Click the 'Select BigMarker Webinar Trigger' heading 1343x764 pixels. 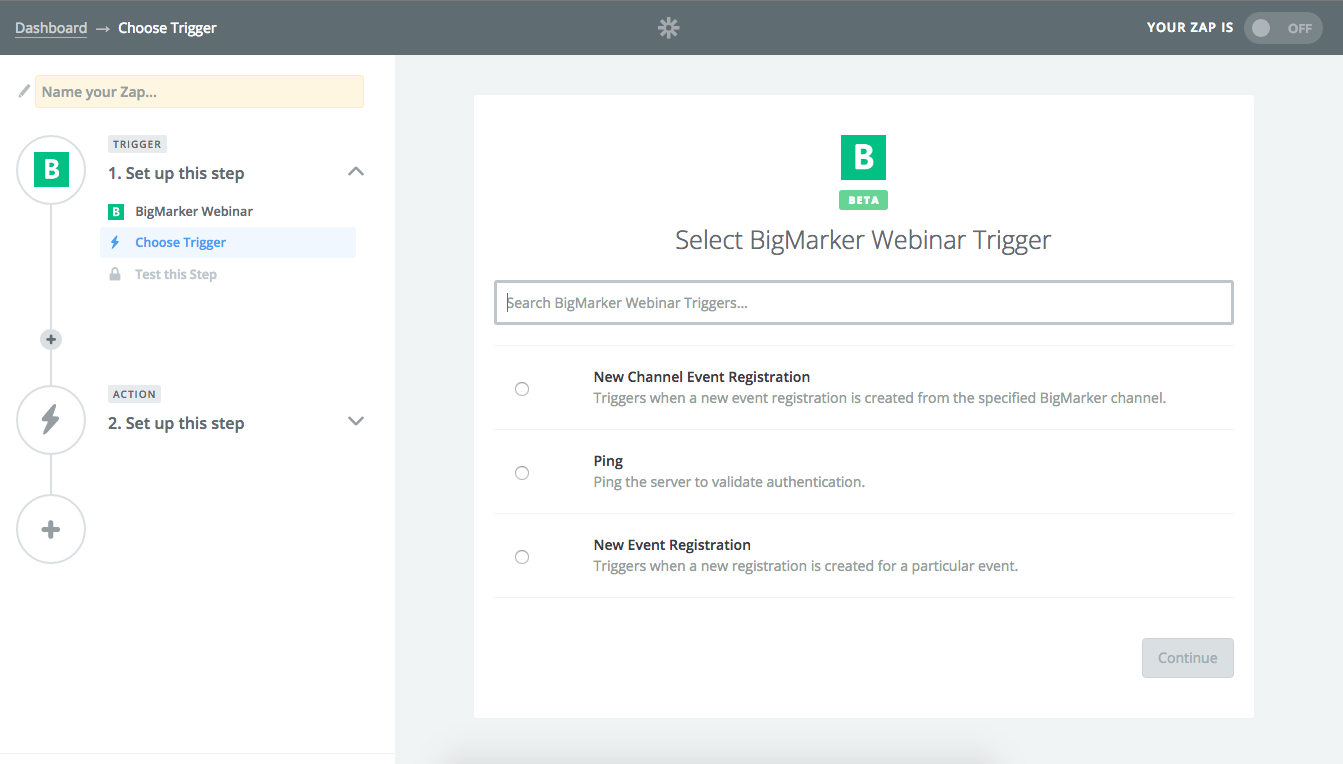(863, 240)
